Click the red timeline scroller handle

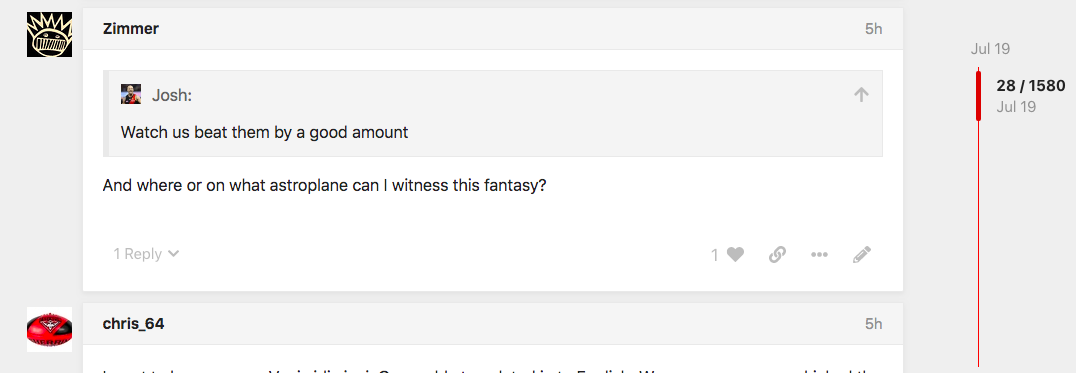(x=979, y=95)
